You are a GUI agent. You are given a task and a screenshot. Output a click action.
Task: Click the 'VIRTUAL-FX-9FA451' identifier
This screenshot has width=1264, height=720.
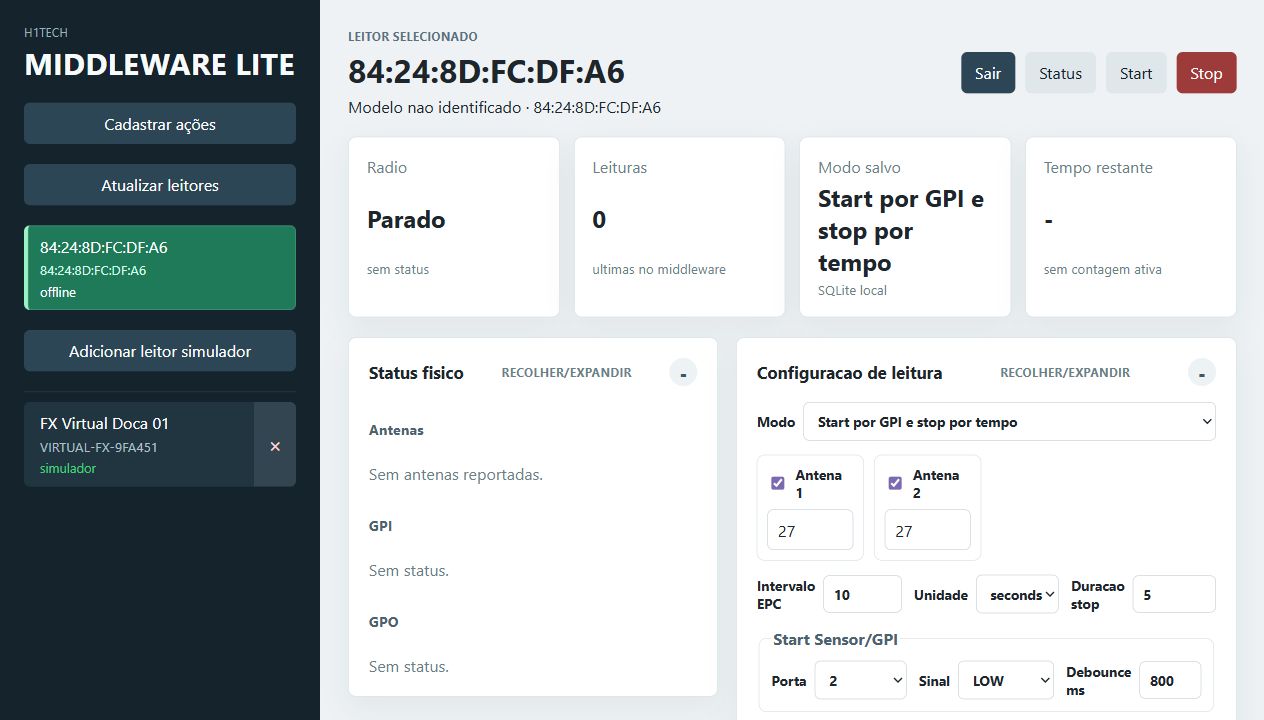click(x=99, y=447)
